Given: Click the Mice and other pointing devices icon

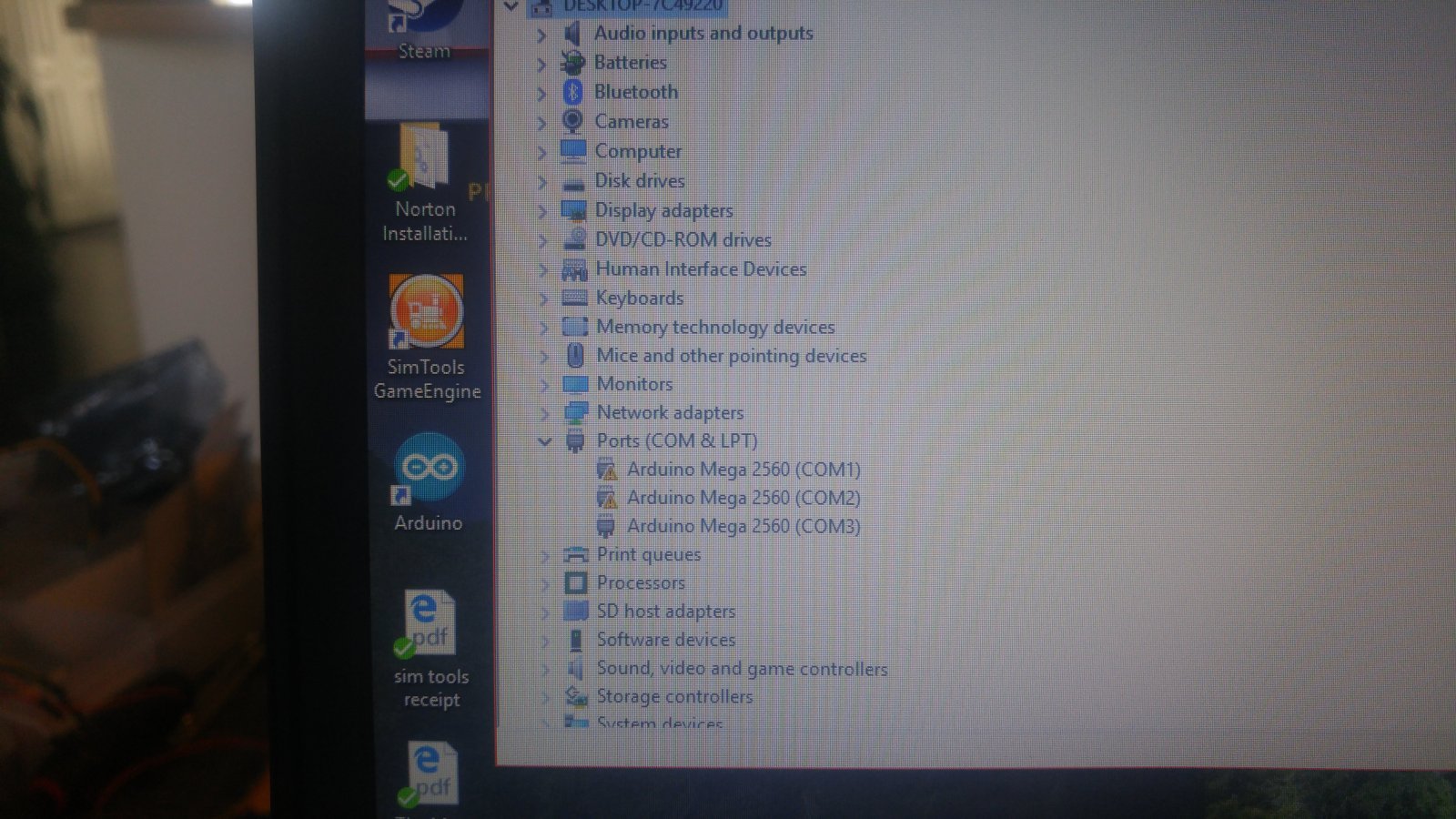Looking at the screenshot, I should [x=575, y=355].
